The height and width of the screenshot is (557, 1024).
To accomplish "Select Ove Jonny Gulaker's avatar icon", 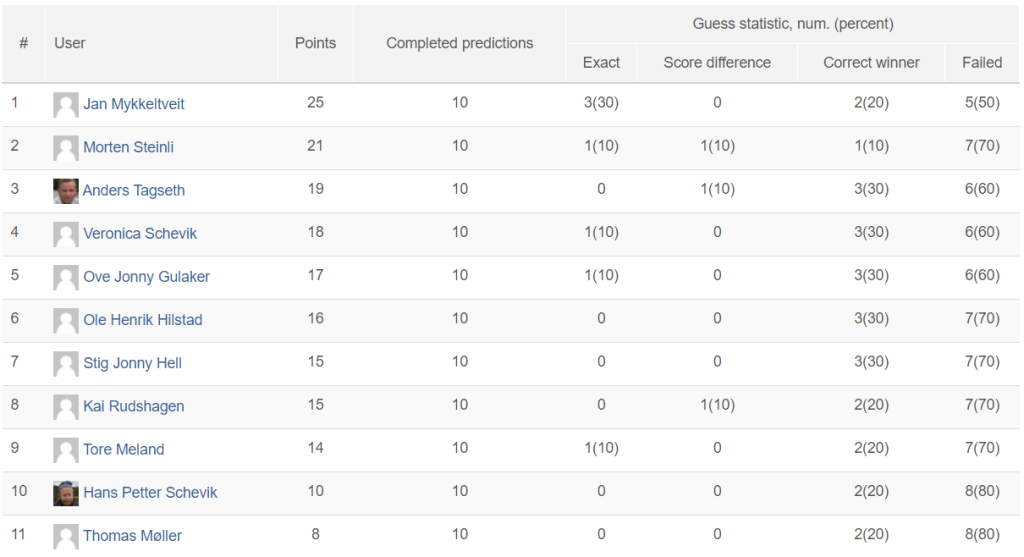I will point(65,277).
